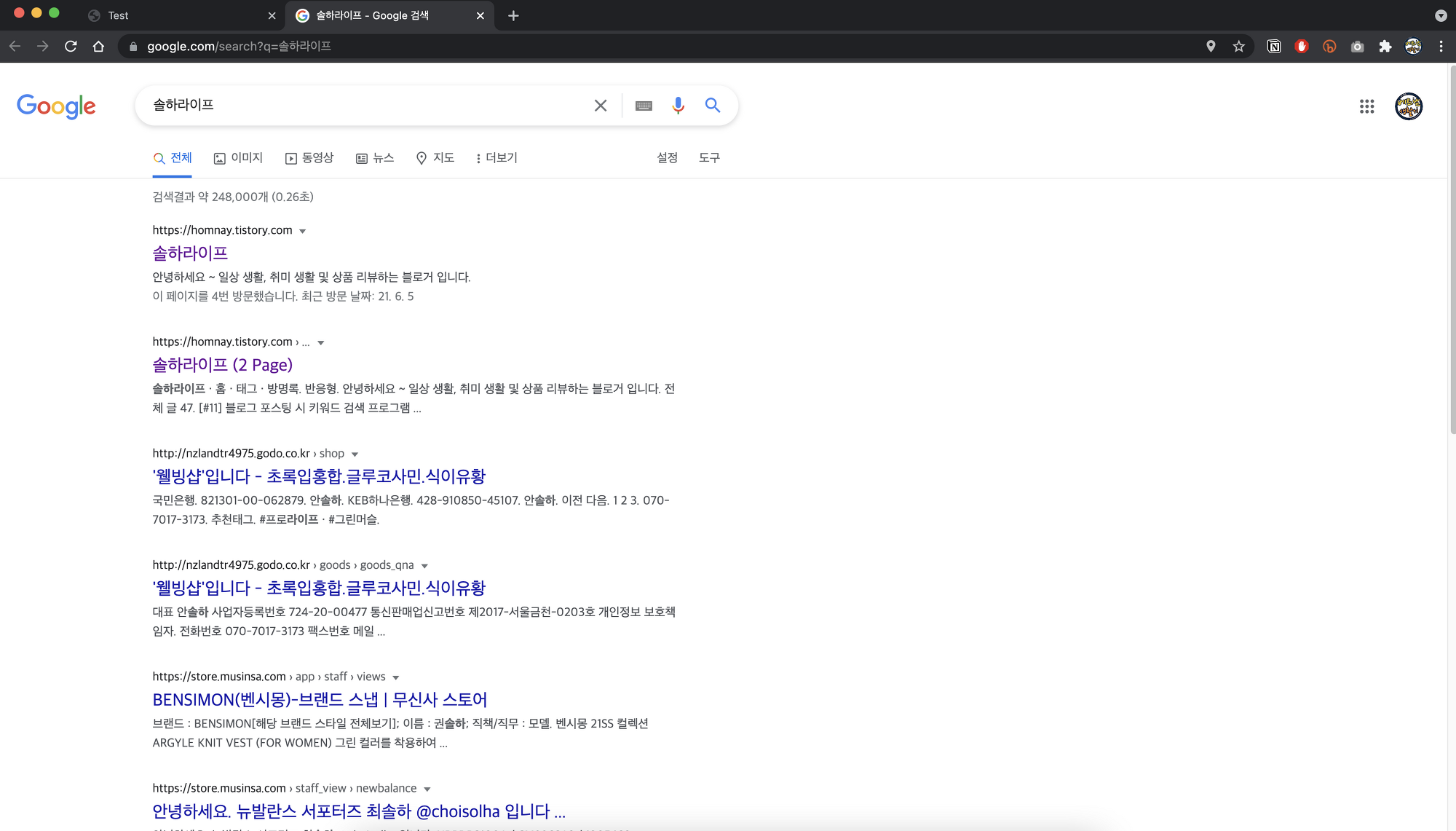This screenshot has width=1456, height=831.
Task: Open the on-screen keyboard input tool
Action: [644, 106]
